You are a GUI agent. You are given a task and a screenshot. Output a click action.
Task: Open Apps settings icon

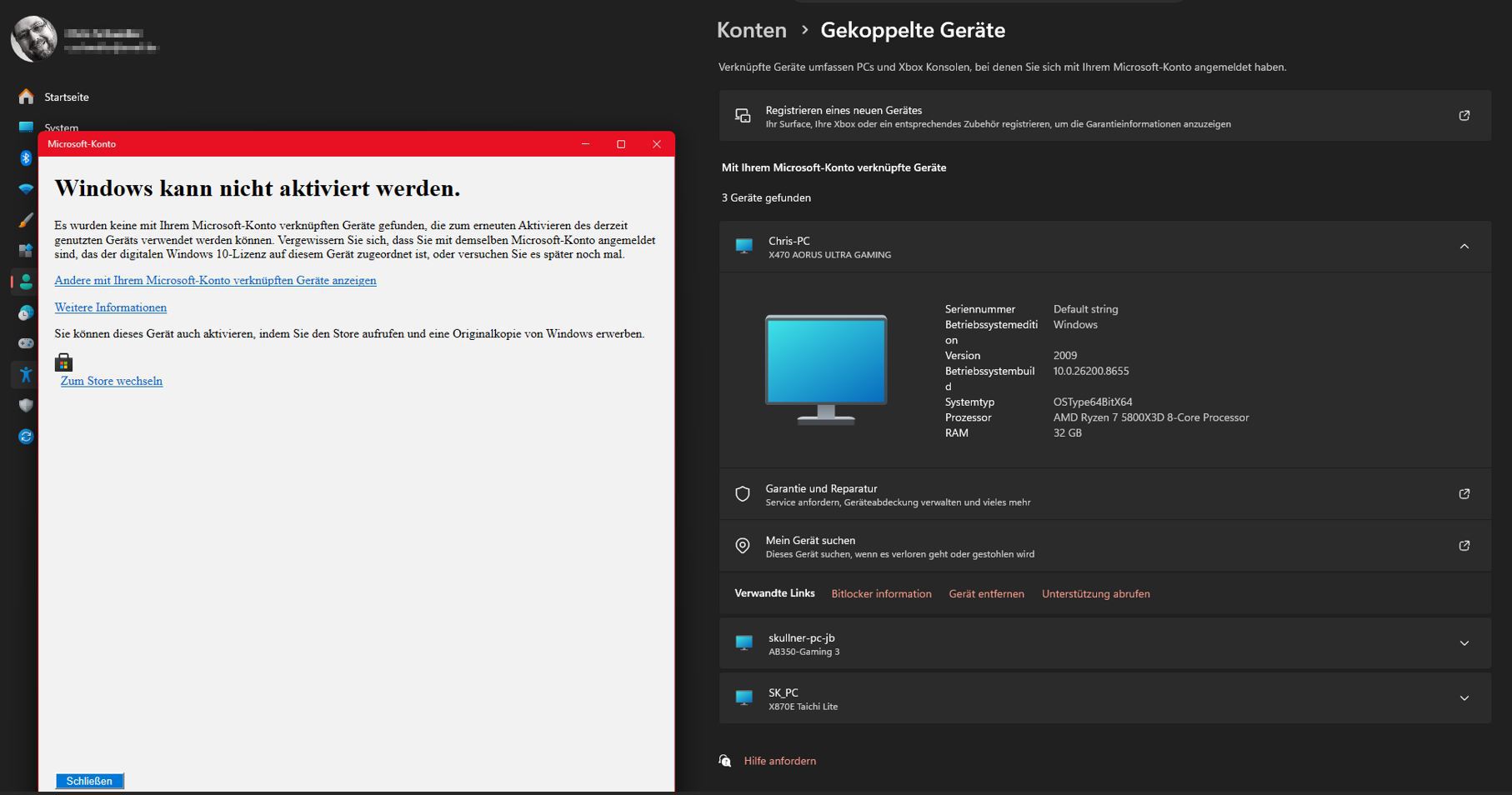(26, 250)
